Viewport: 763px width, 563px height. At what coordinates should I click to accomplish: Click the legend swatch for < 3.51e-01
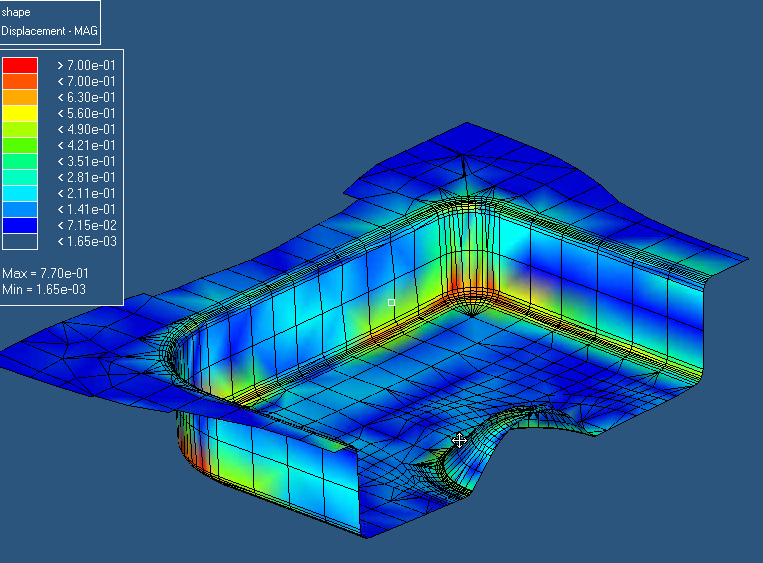pos(20,161)
